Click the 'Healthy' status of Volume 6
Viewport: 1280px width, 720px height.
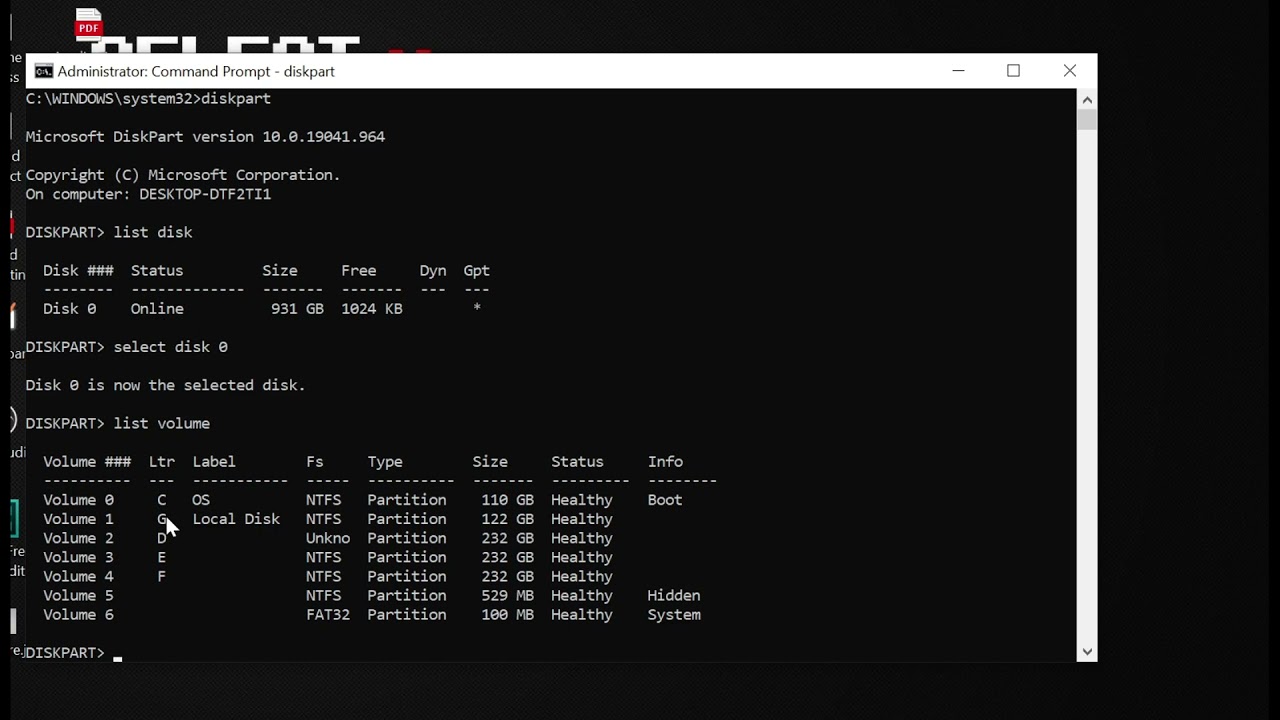pyautogui.click(x=582, y=615)
